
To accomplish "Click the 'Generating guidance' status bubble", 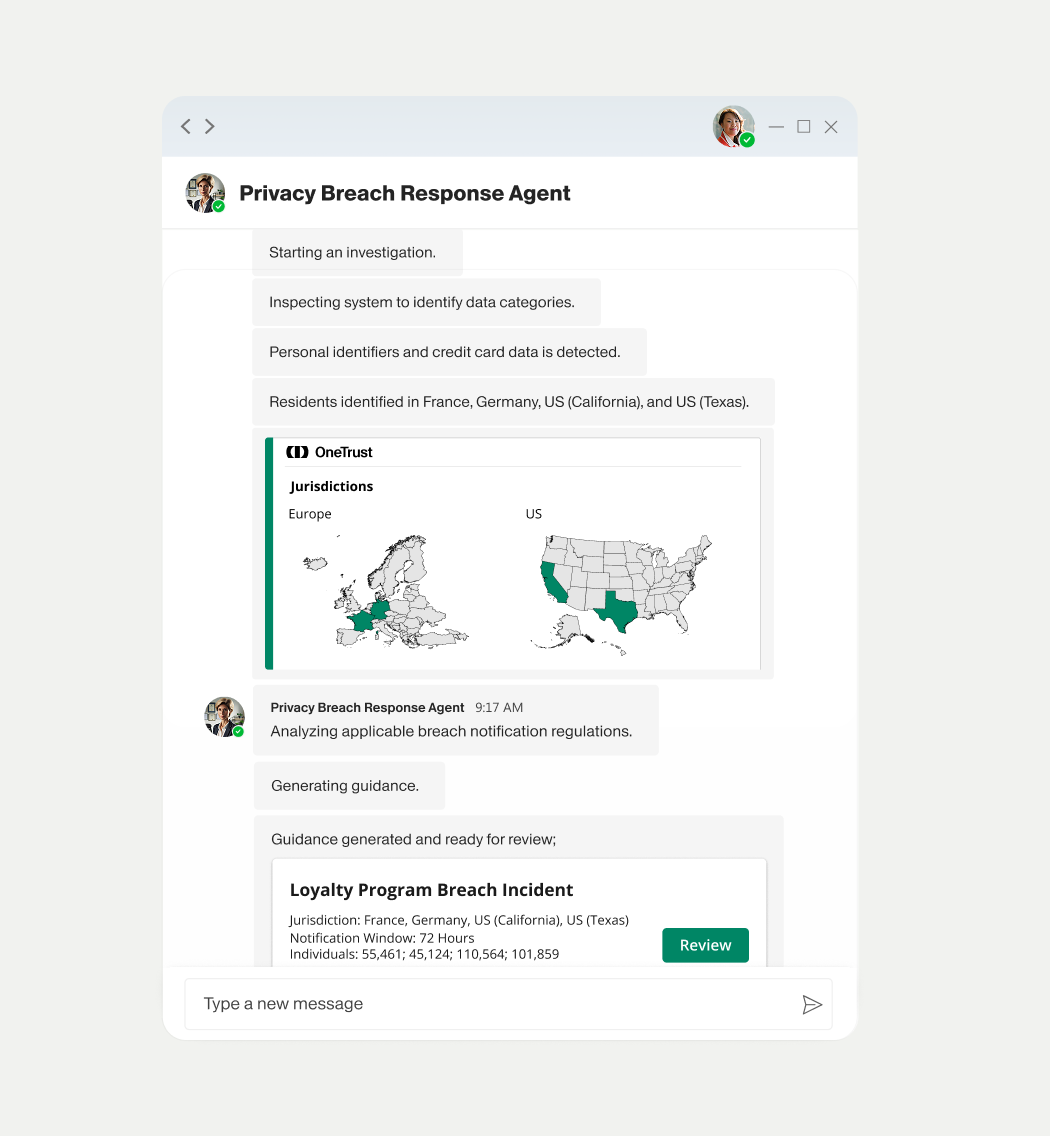I will (x=349, y=785).
